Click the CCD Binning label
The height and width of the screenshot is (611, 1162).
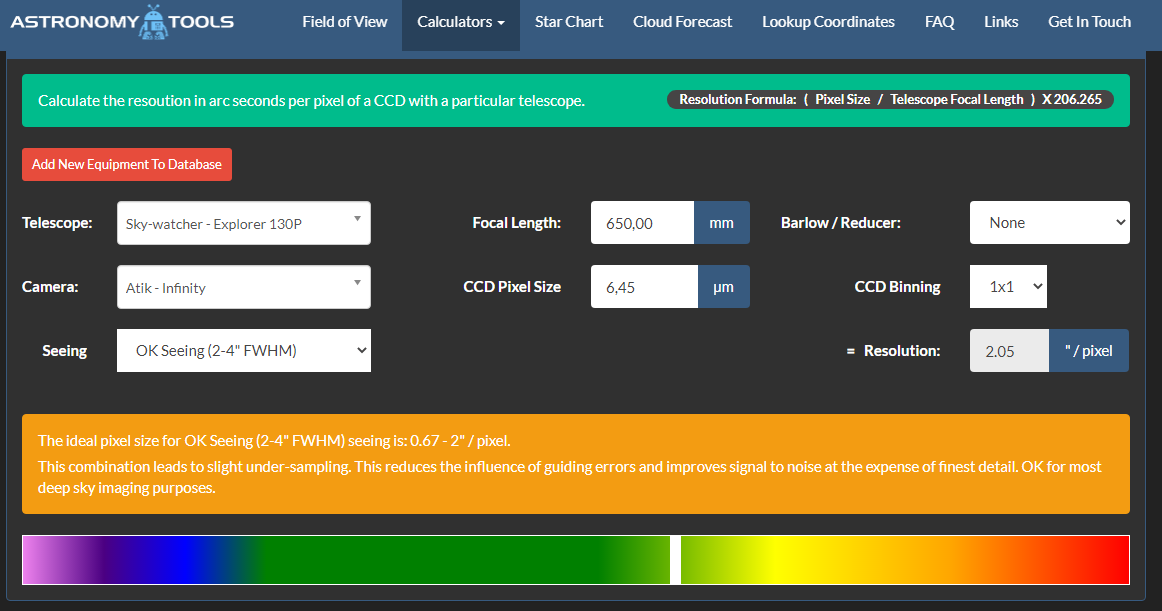point(897,286)
